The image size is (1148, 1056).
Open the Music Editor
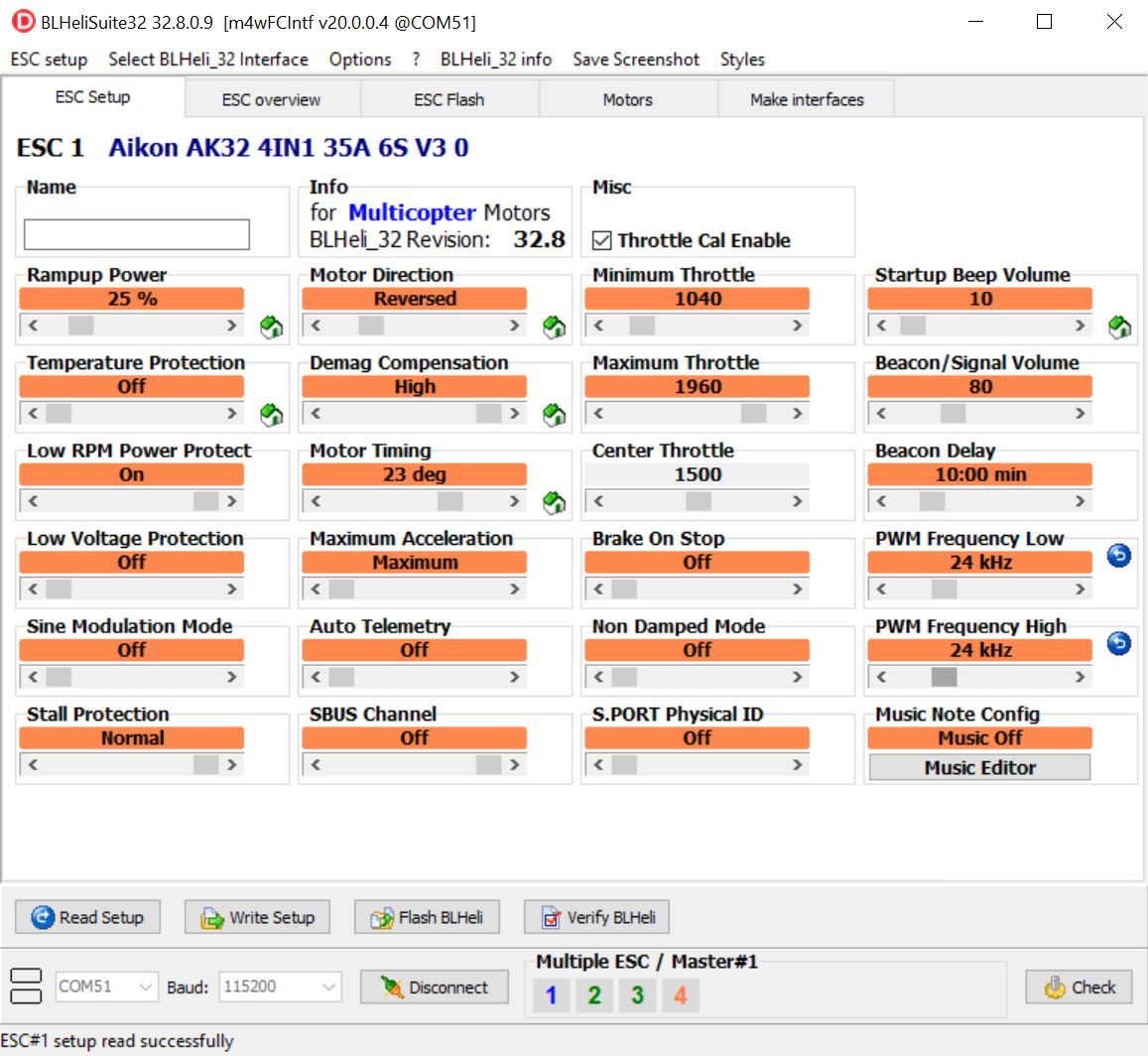pyautogui.click(x=979, y=767)
